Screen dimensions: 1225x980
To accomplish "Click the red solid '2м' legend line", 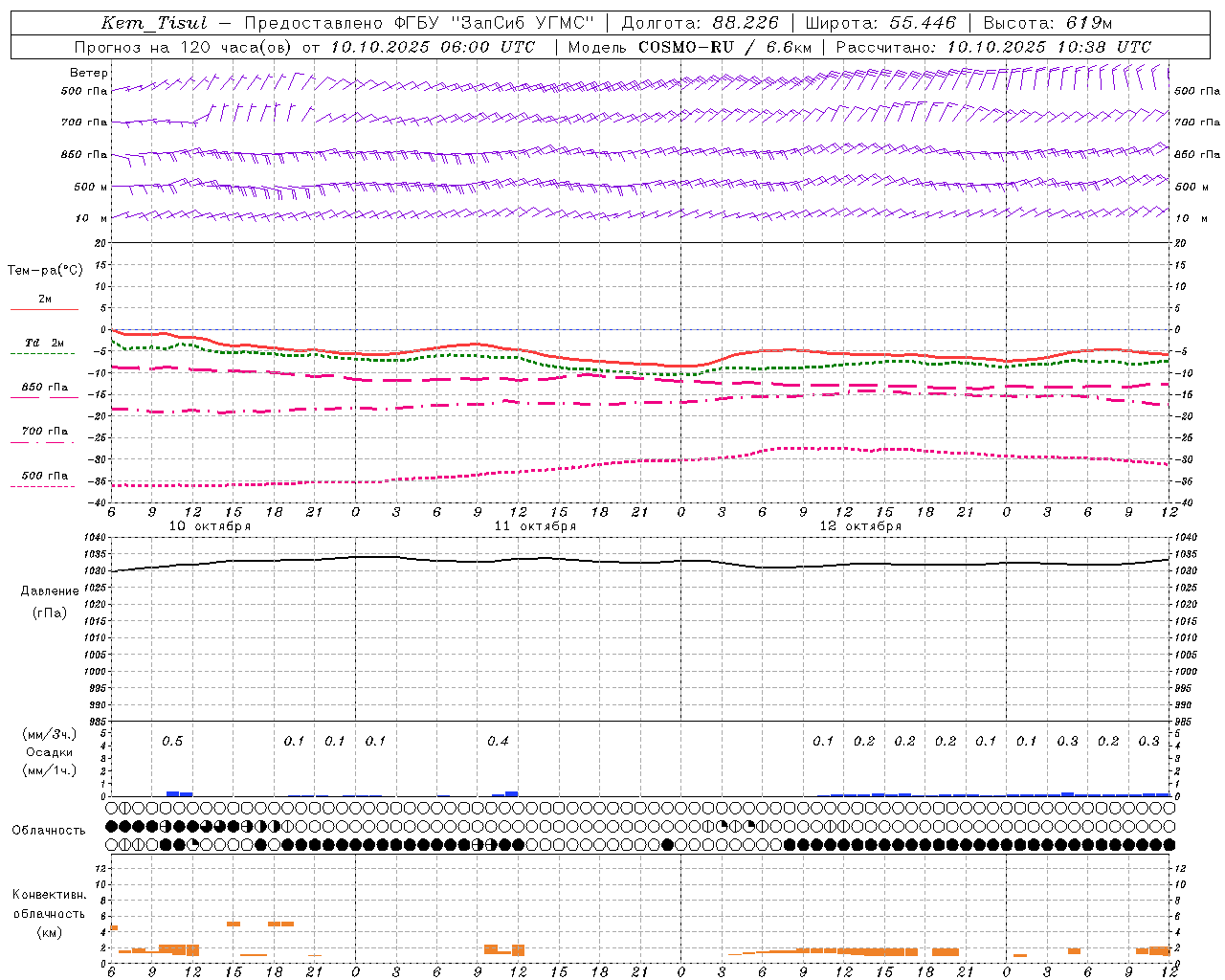I will click(44, 310).
